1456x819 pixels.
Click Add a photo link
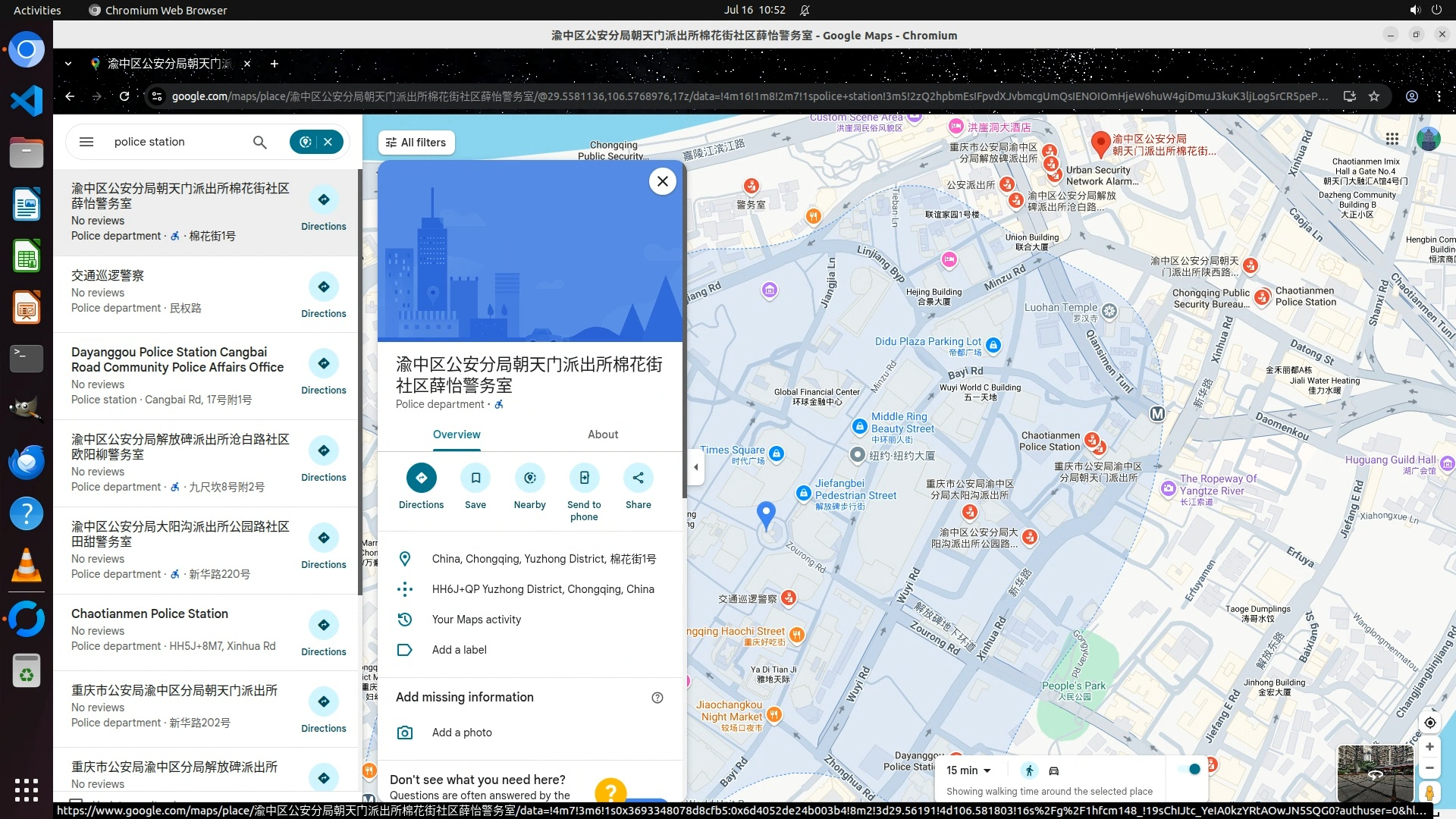(461, 733)
